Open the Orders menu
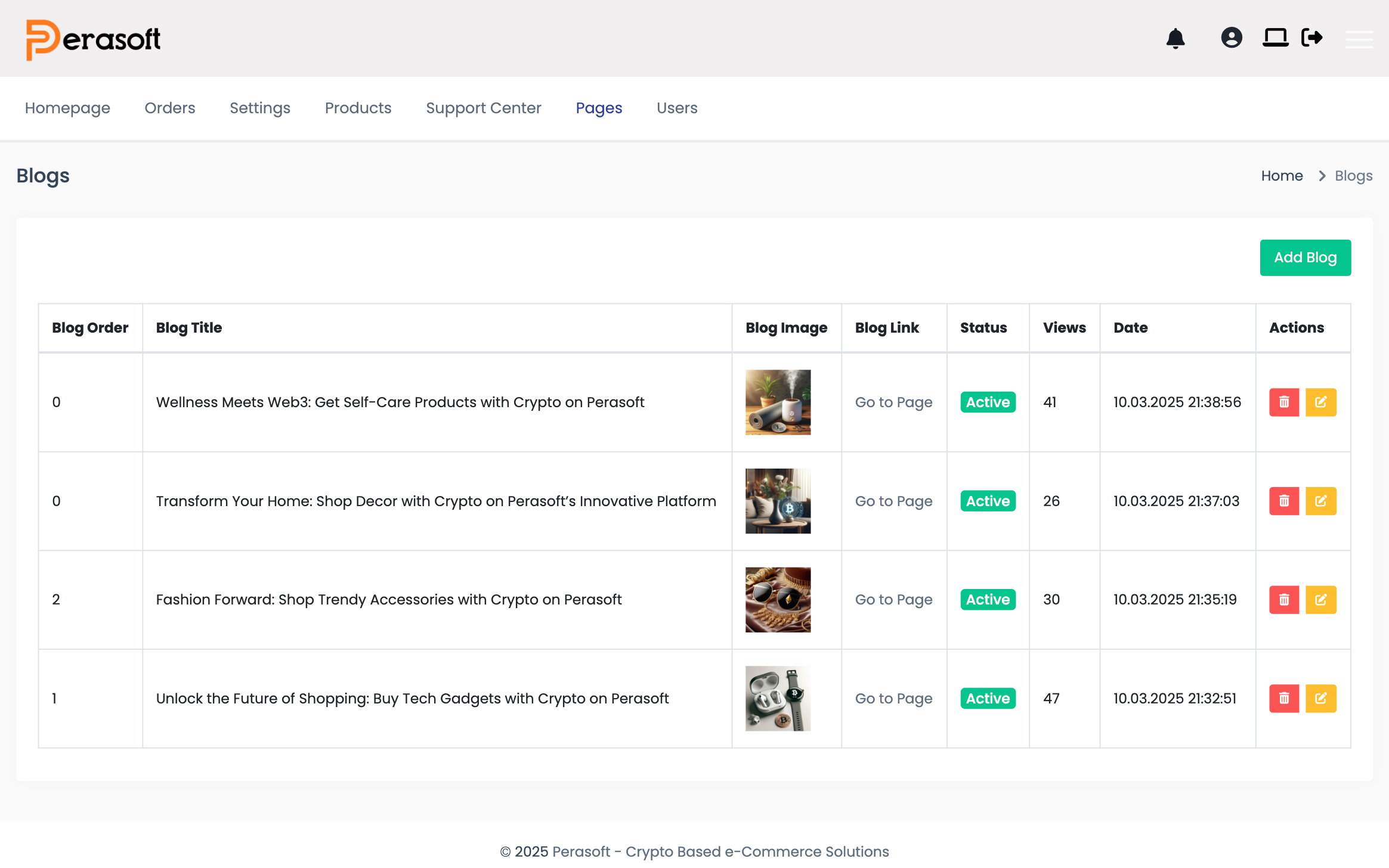Image resolution: width=1389 pixels, height=868 pixels. coord(170,108)
